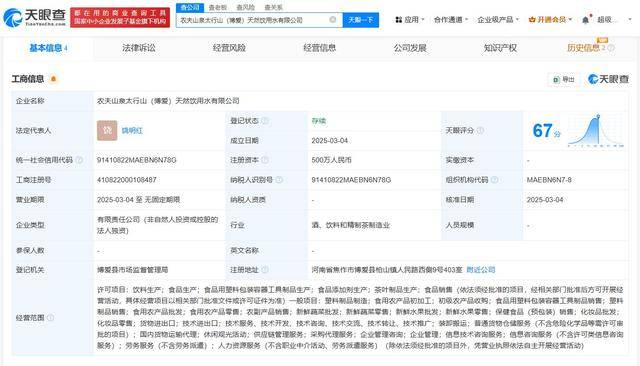Click the registration number 410822000108487

coord(127,180)
